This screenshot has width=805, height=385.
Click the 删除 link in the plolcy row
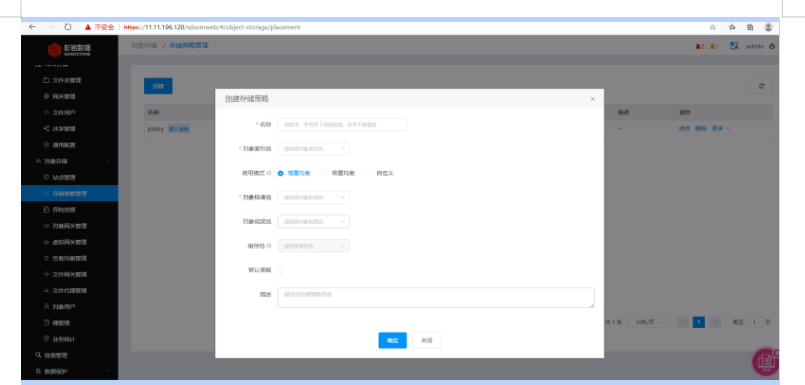[701, 128]
